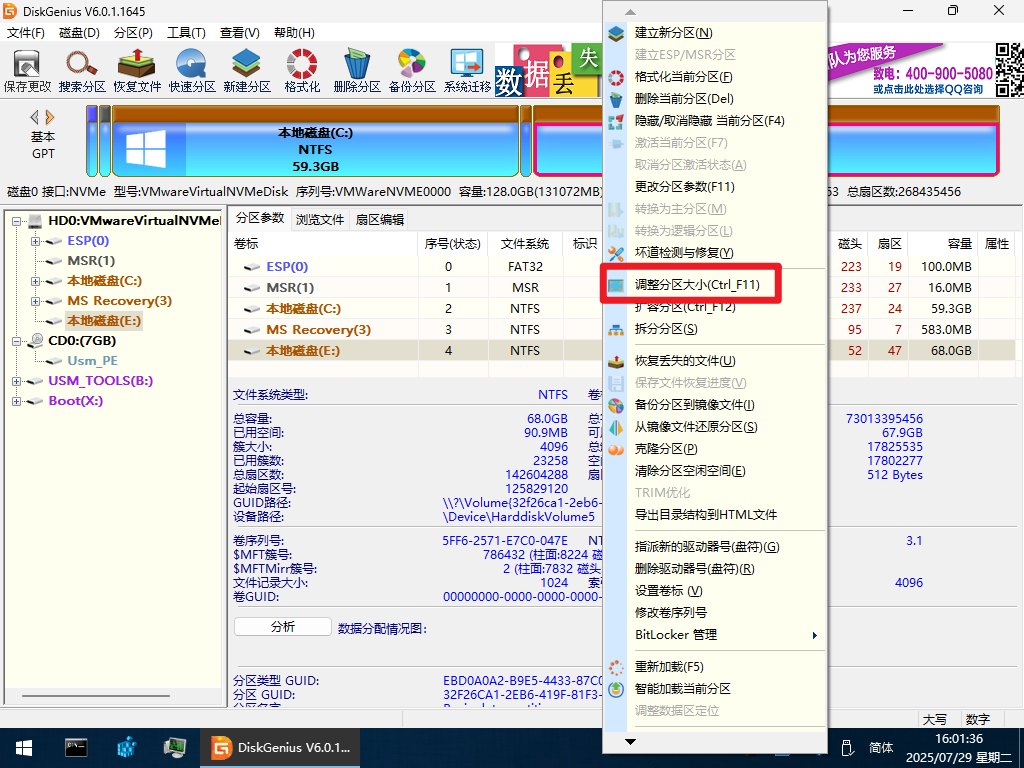Expand the ESP(0) tree node
The image size is (1024, 768).
[x=36, y=241]
